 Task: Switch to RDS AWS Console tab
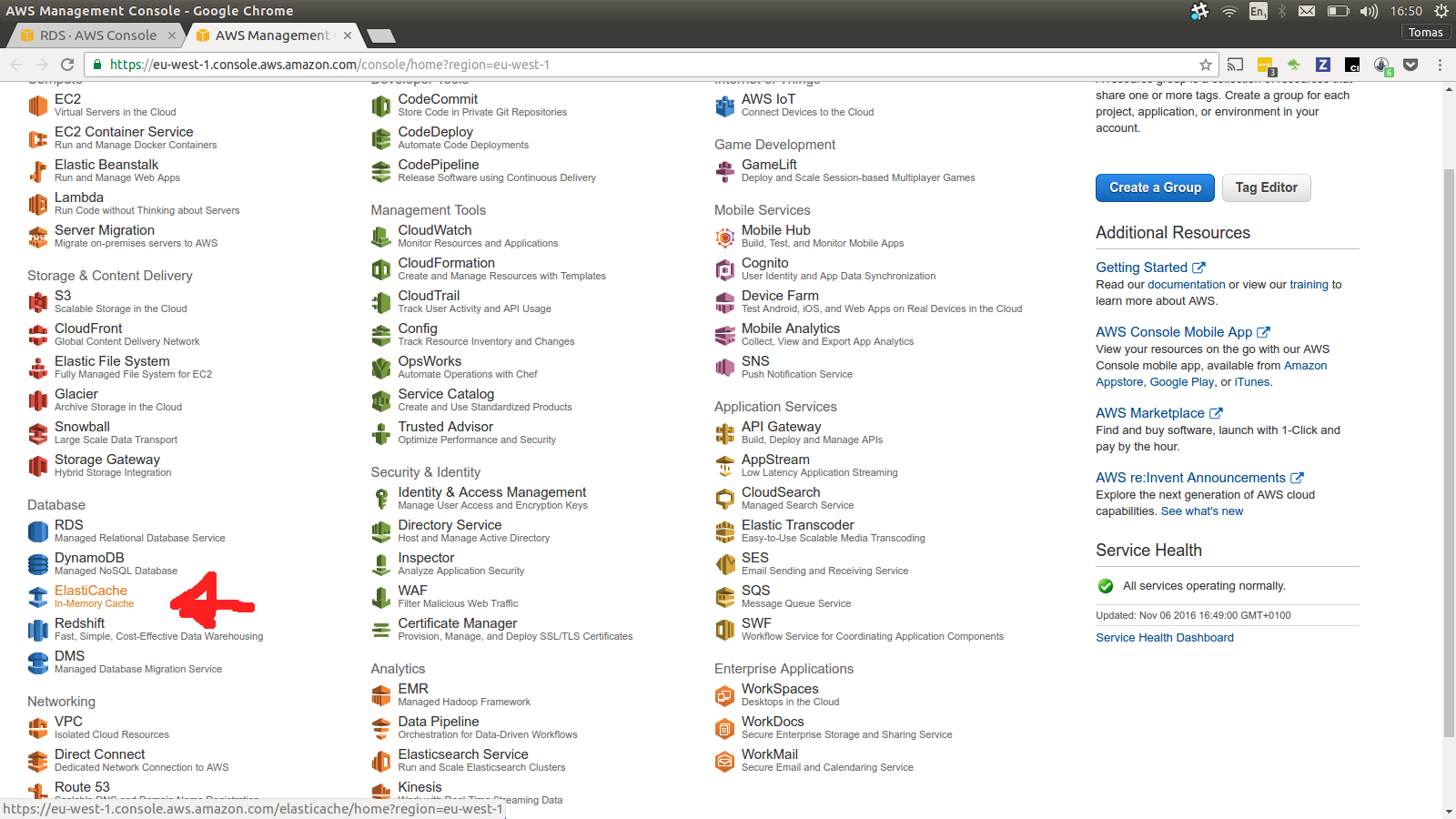(97, 35)
